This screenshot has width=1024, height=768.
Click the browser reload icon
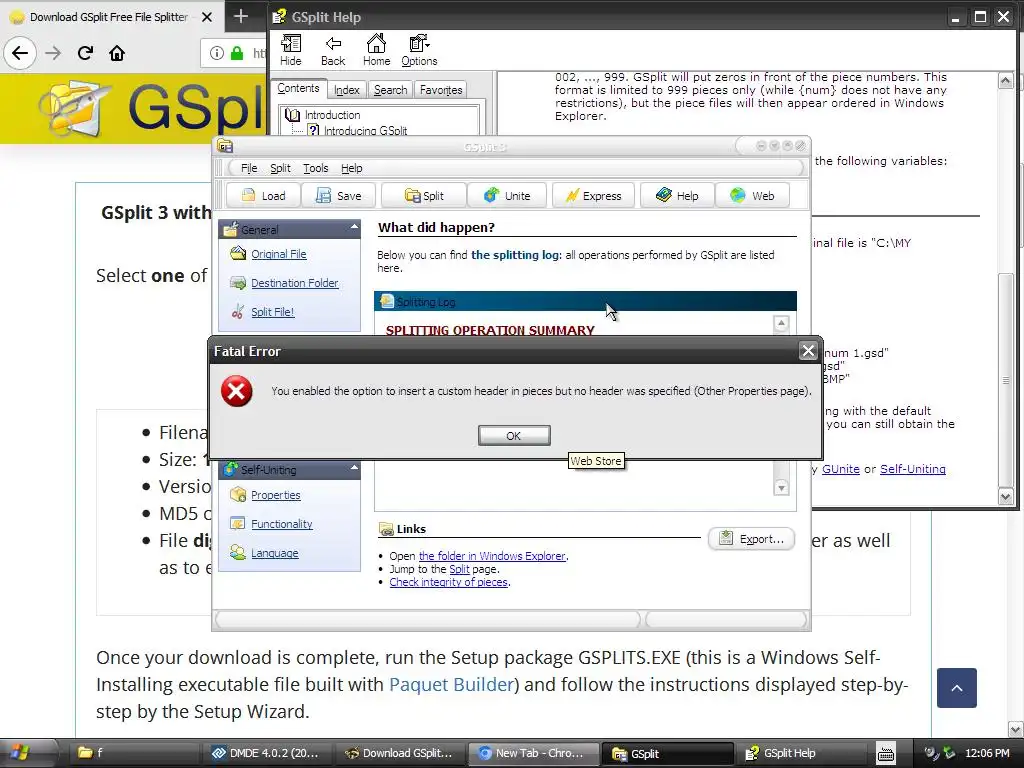click(x=85, y=53)
